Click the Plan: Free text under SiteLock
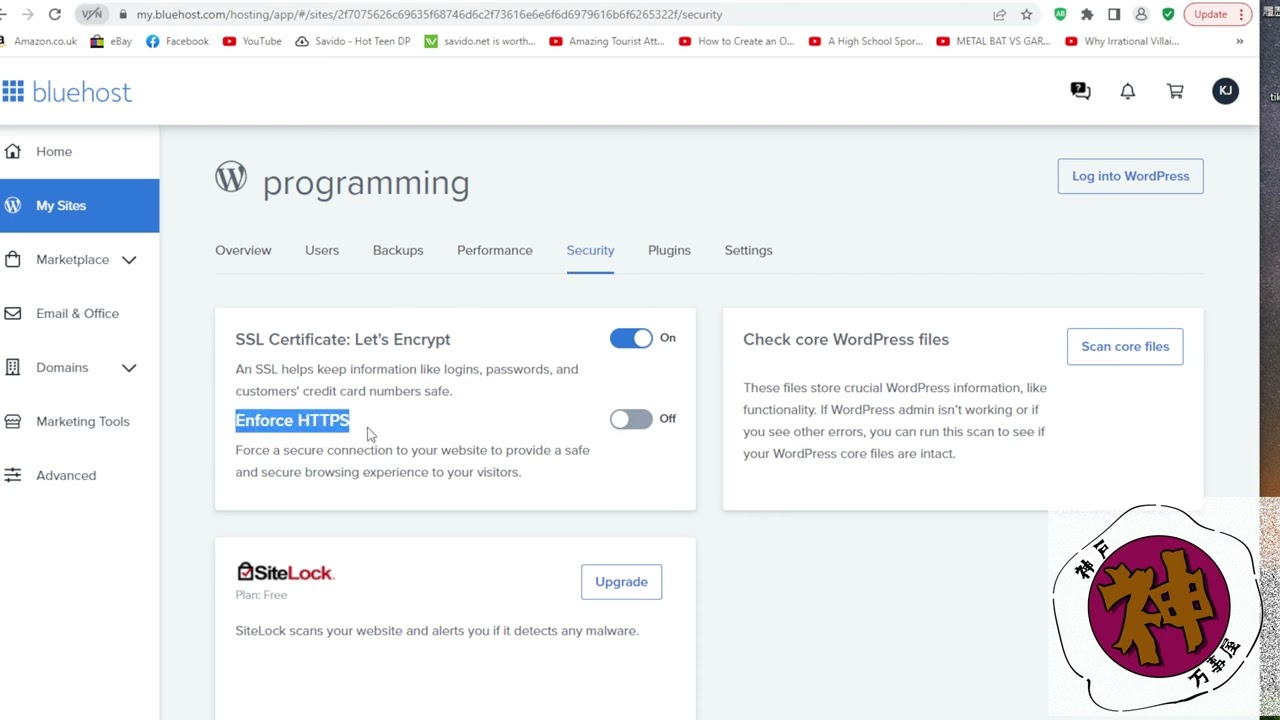Screen dimensions: 1280x720 (261, 595)
